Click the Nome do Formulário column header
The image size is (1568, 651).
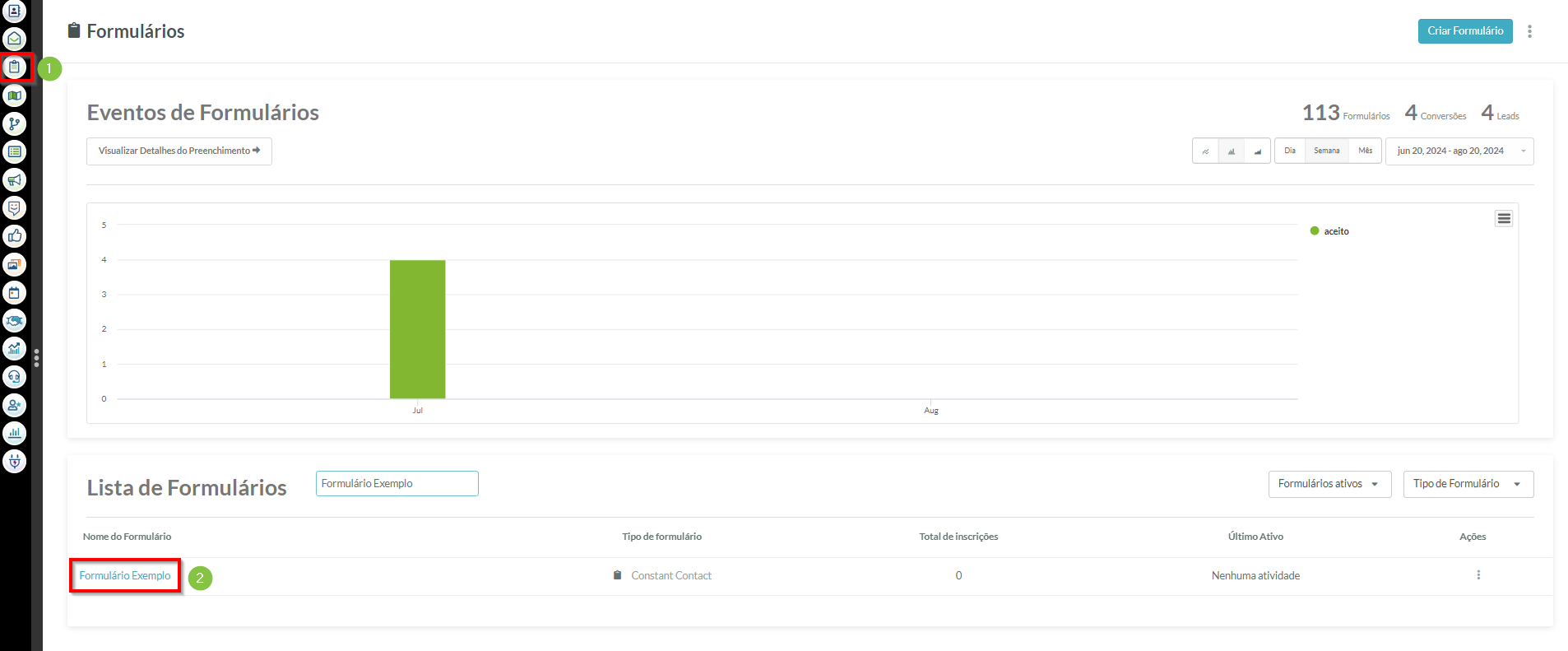point(127,537)
